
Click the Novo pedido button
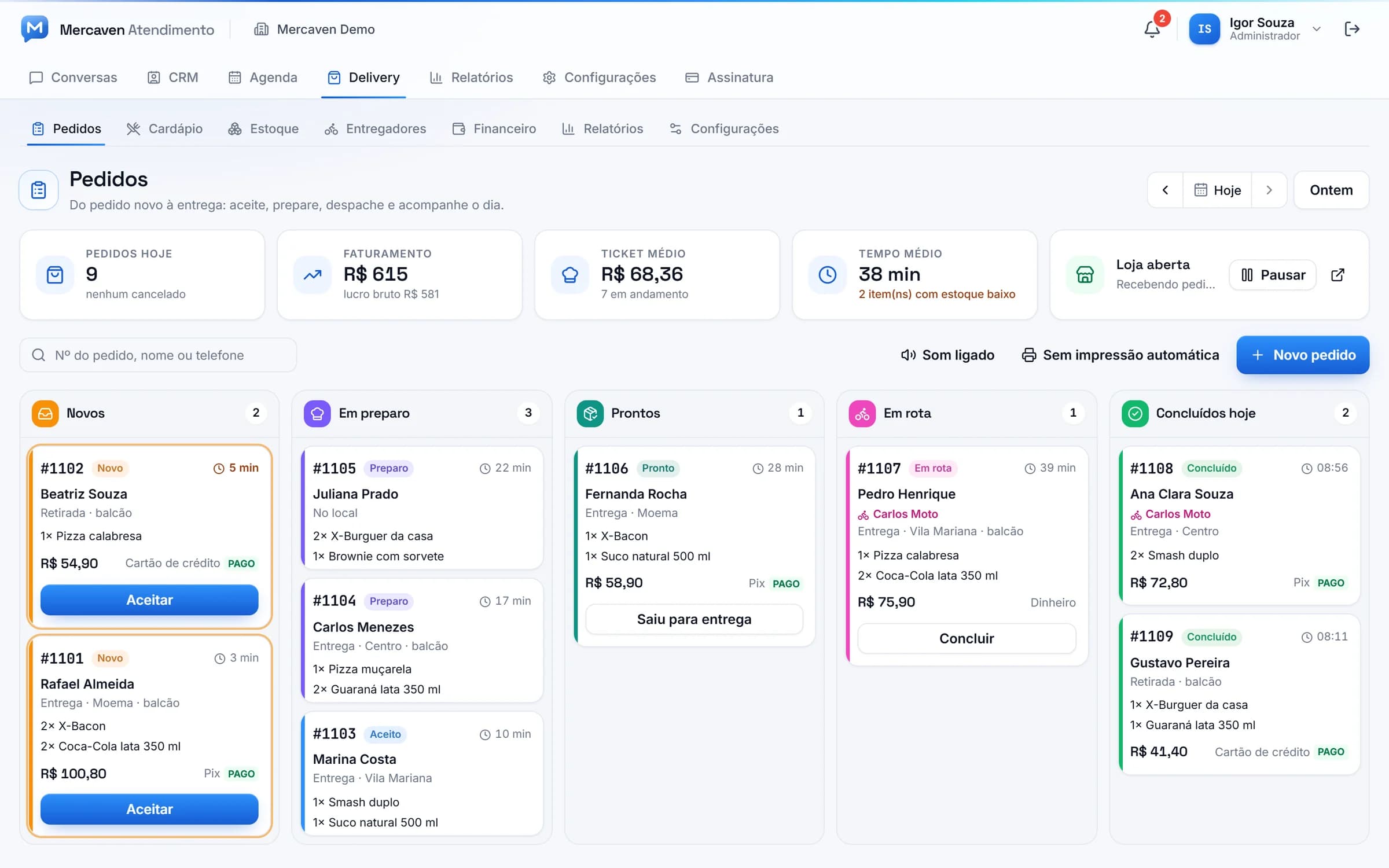point(1303,355)
